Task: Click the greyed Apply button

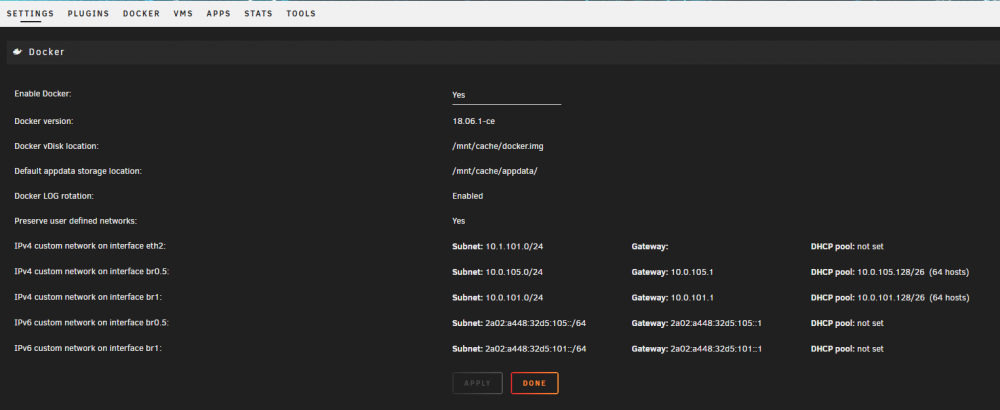Action: (478, 383)
